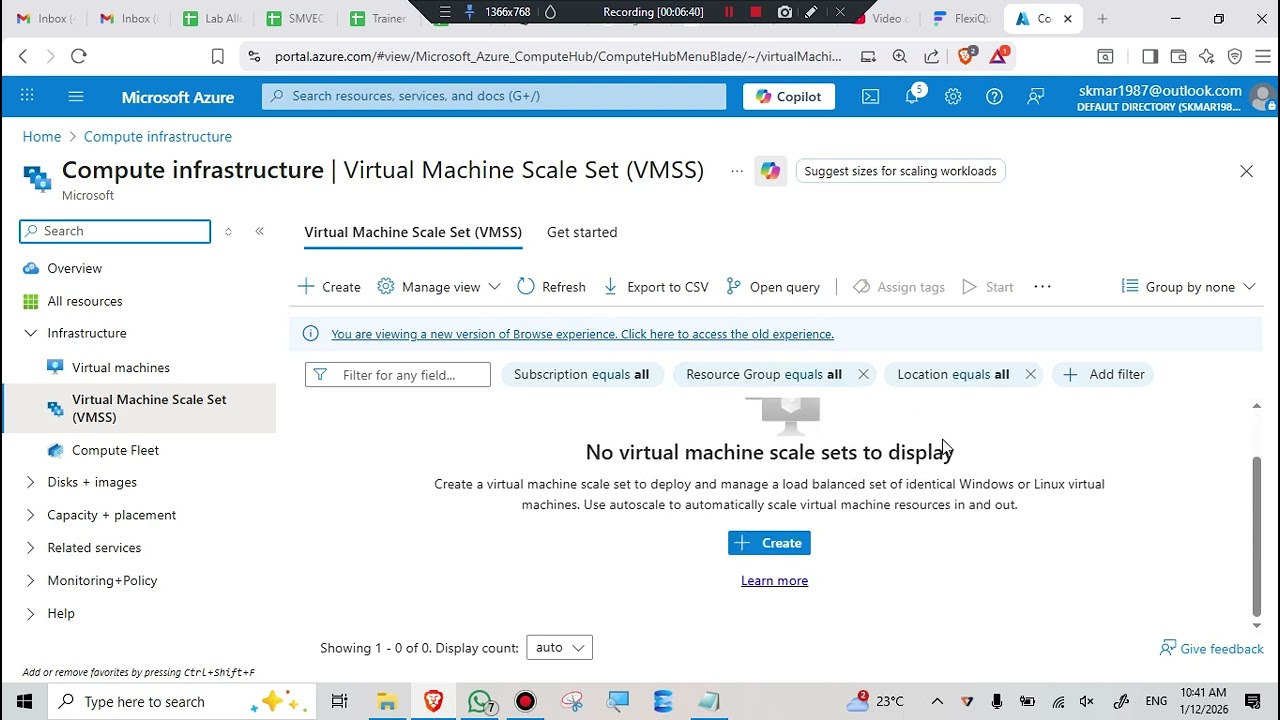Viewport: 1280px width, 720px height.
Task: Click the Filter for any field box
Action: (398, 375)
